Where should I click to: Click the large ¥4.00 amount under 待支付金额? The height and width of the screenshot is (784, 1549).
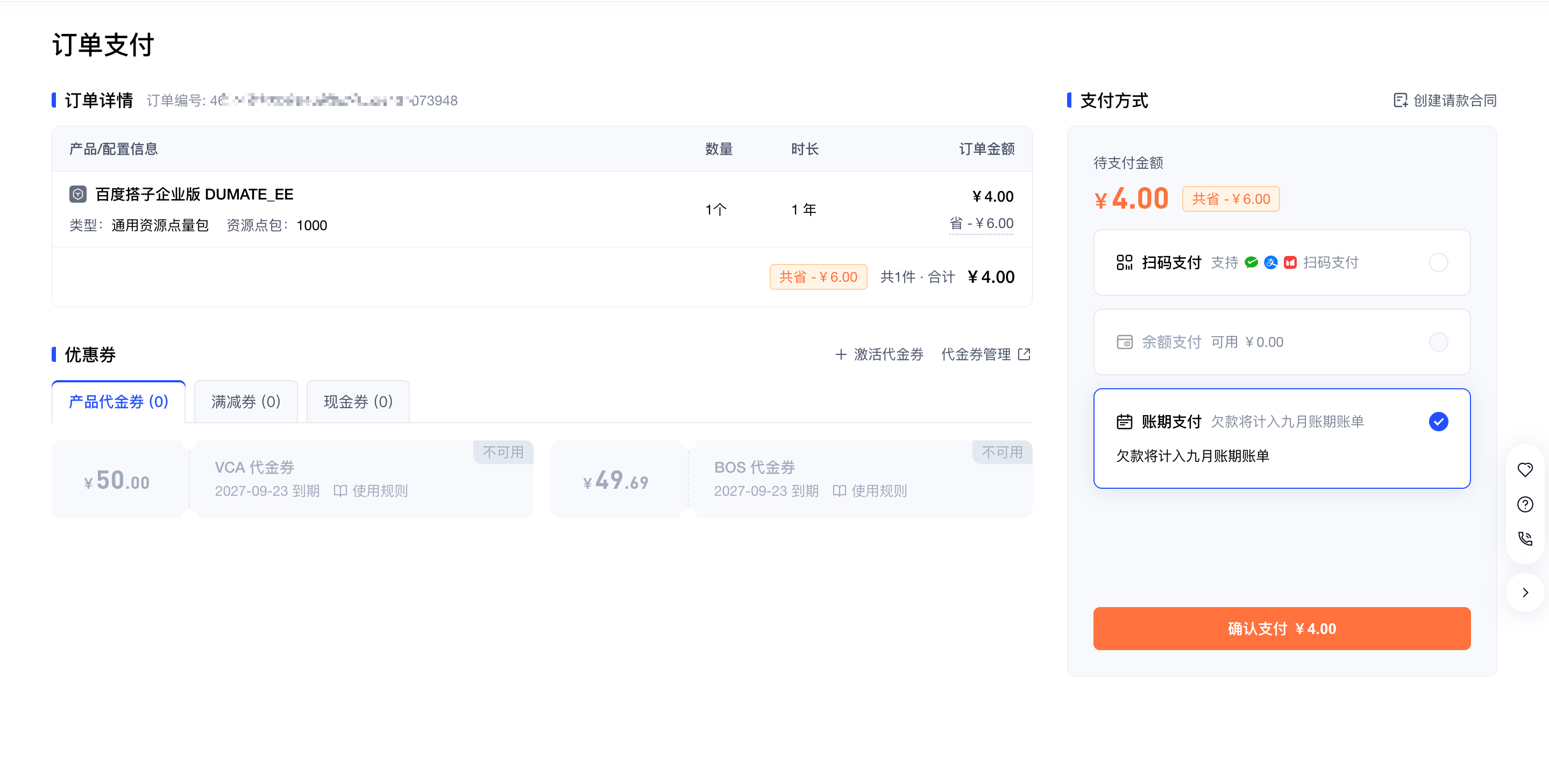point(1131,198)
